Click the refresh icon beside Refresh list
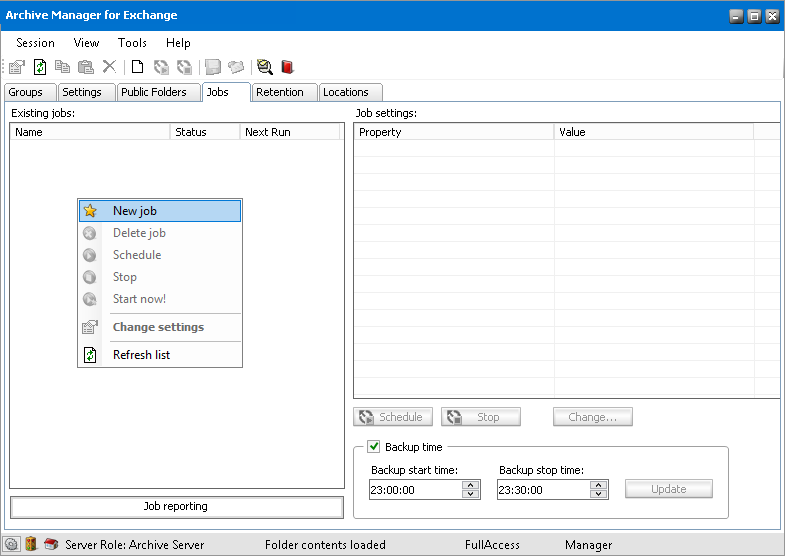The width and height of the screenshot is (785, 556). click(x=90, y=355)
